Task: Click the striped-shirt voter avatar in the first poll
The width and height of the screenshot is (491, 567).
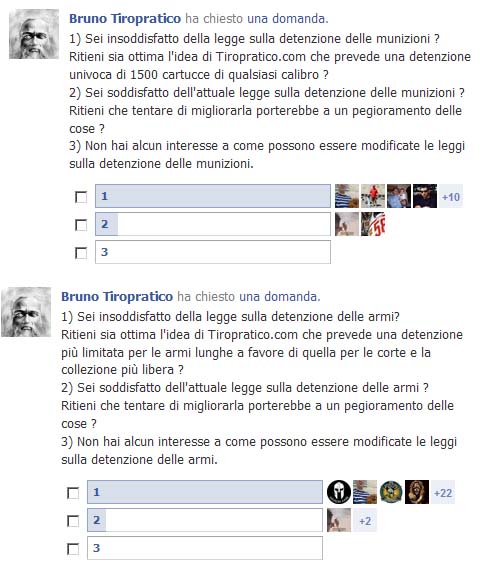Action: tap(347, 196)
